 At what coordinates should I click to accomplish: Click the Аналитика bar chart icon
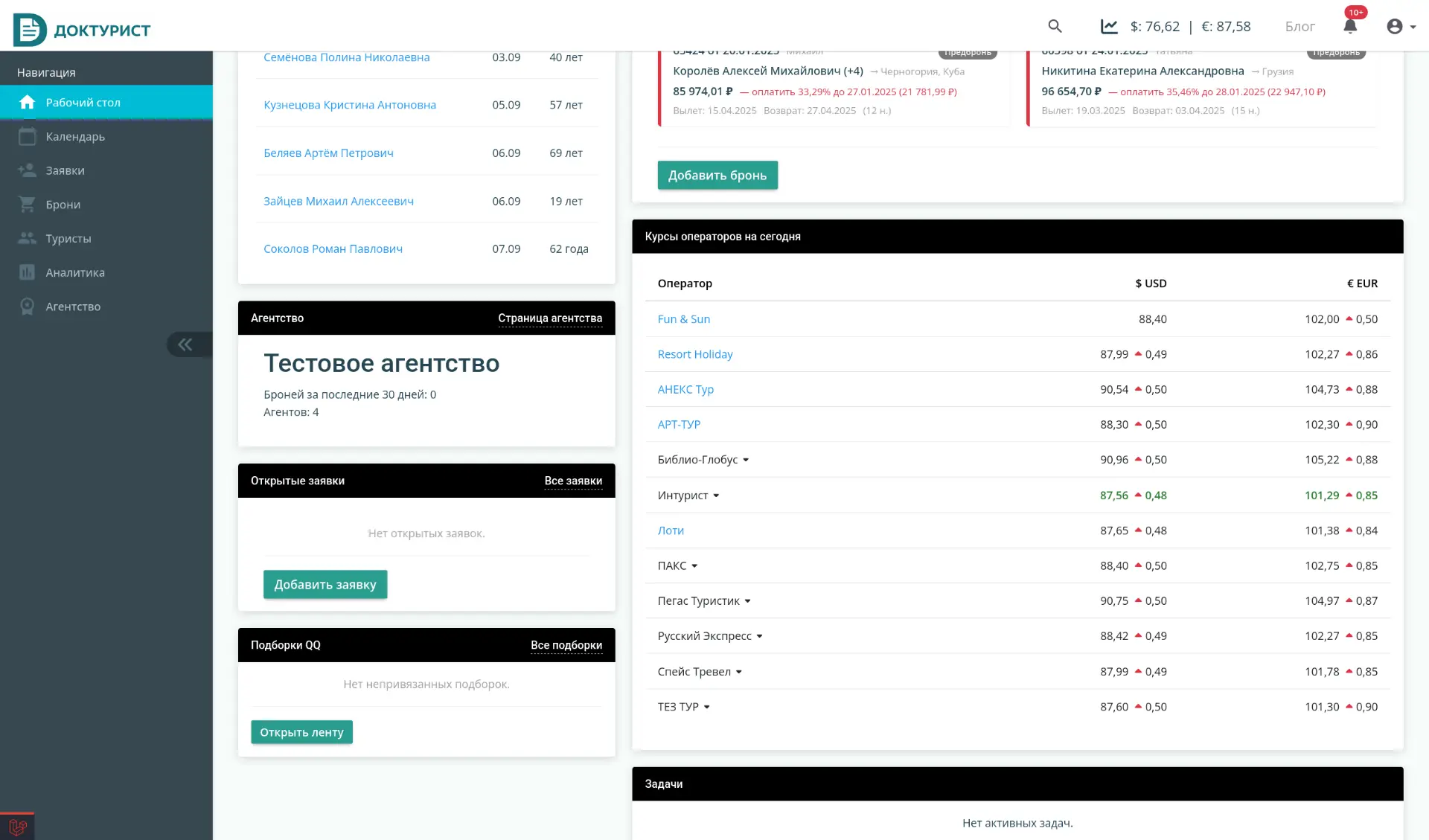(28, 272)
